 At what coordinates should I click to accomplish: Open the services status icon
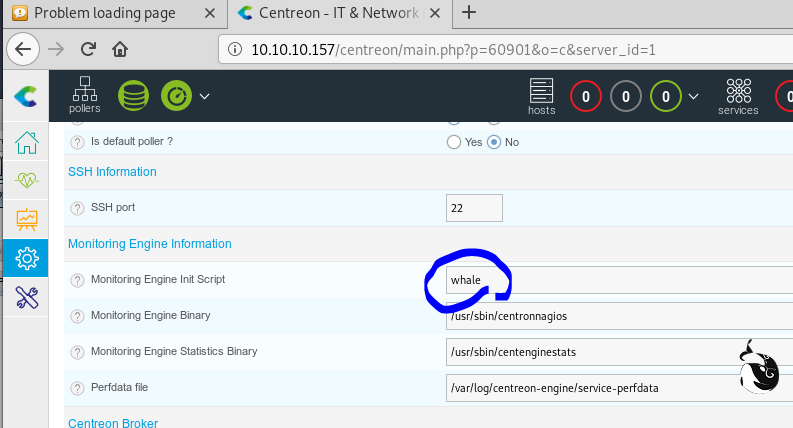click(738, 96)
